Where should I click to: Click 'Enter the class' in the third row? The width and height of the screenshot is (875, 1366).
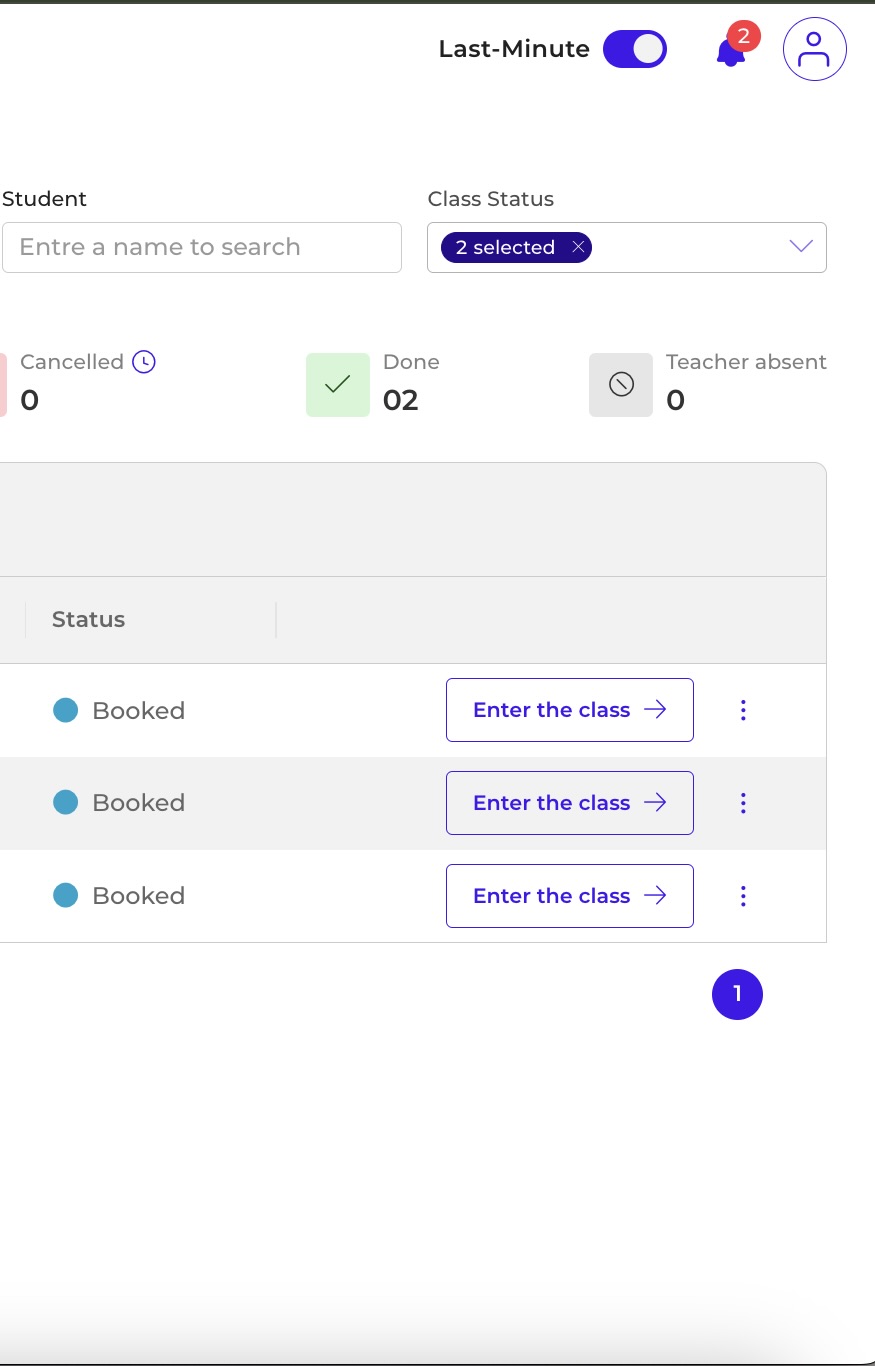[x=570, y=896]
